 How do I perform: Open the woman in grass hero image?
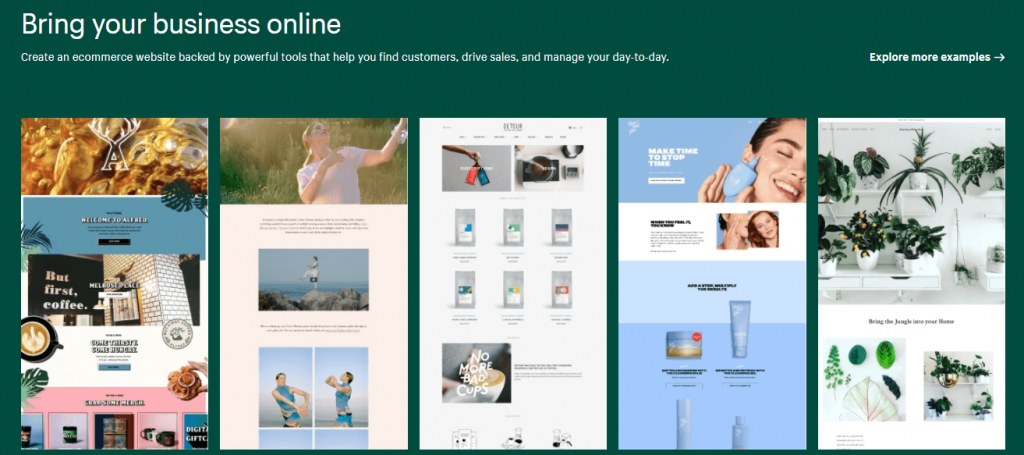coord(313,160)
